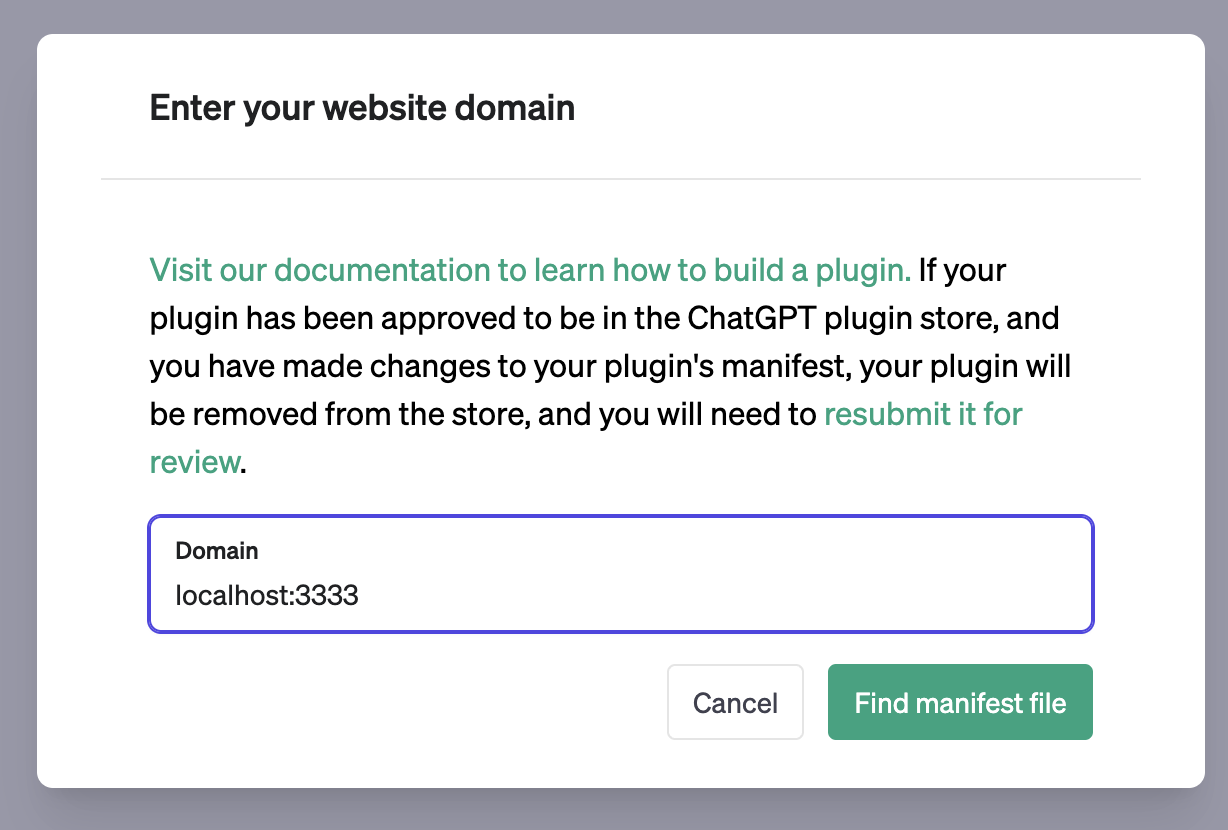The width and height of the screenshot is (1228, 830).
Task: Cancel entering the website domain
Action: [x=735, y=702]
